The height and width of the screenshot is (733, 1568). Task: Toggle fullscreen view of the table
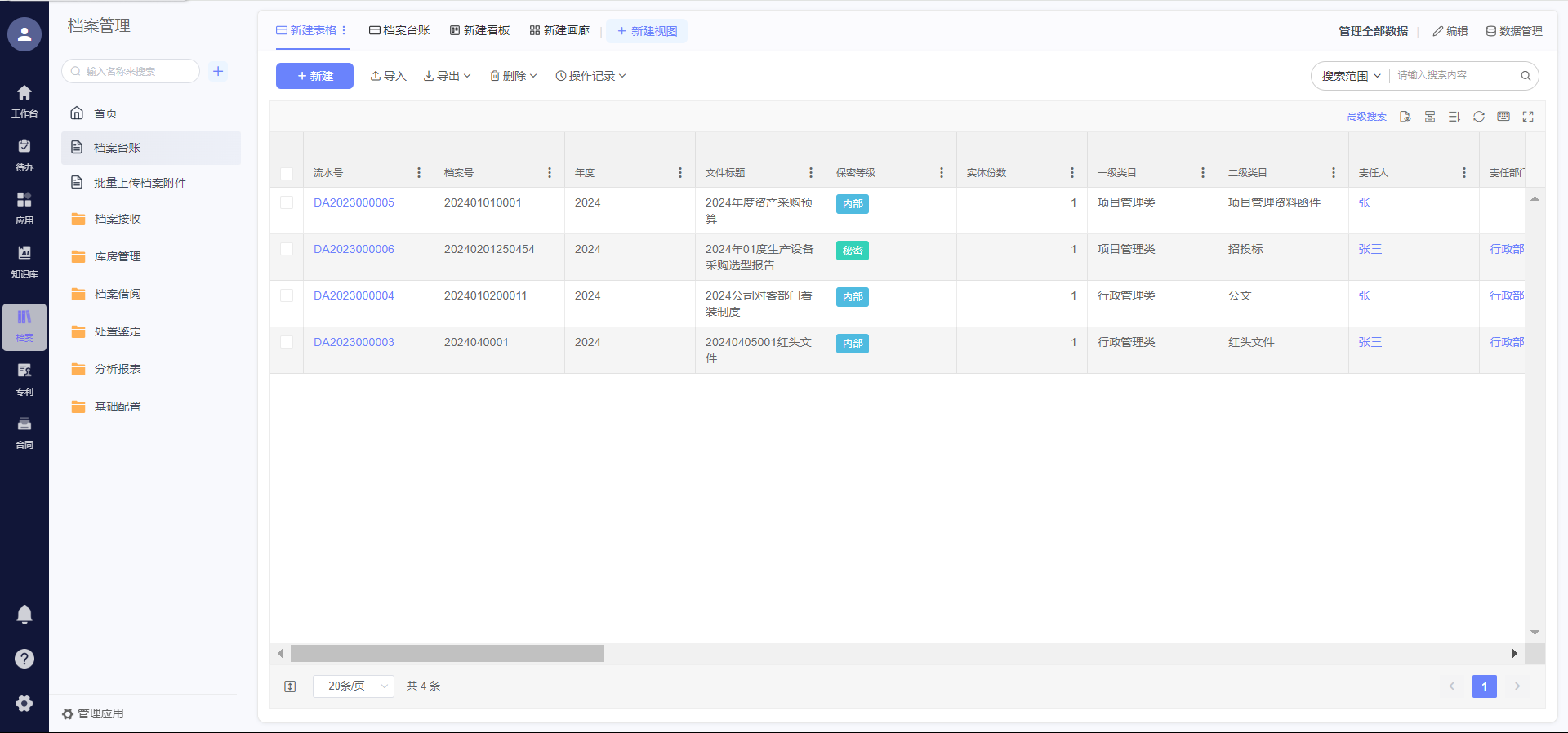1528,117
